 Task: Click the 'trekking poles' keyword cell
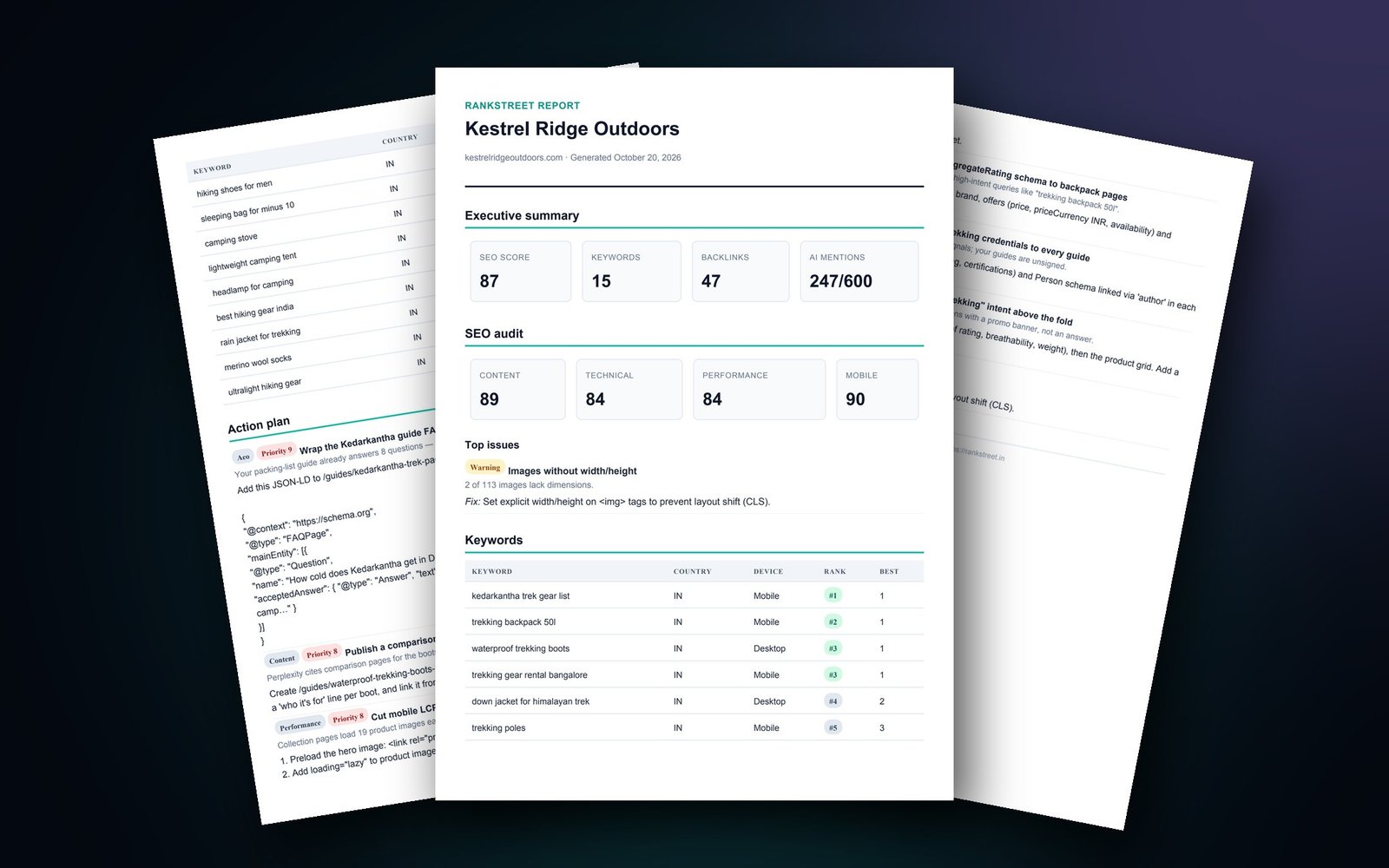click(x=499, y=728)
